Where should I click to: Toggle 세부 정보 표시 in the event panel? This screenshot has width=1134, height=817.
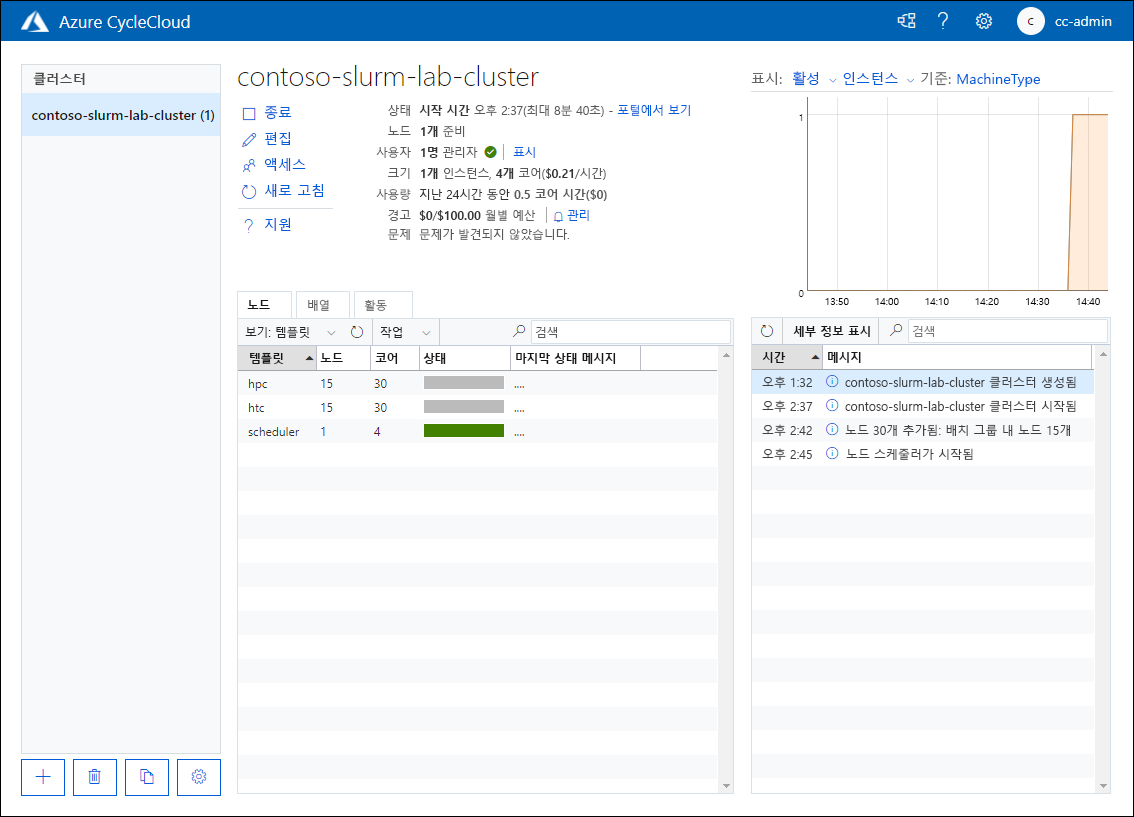click(830, 331)
